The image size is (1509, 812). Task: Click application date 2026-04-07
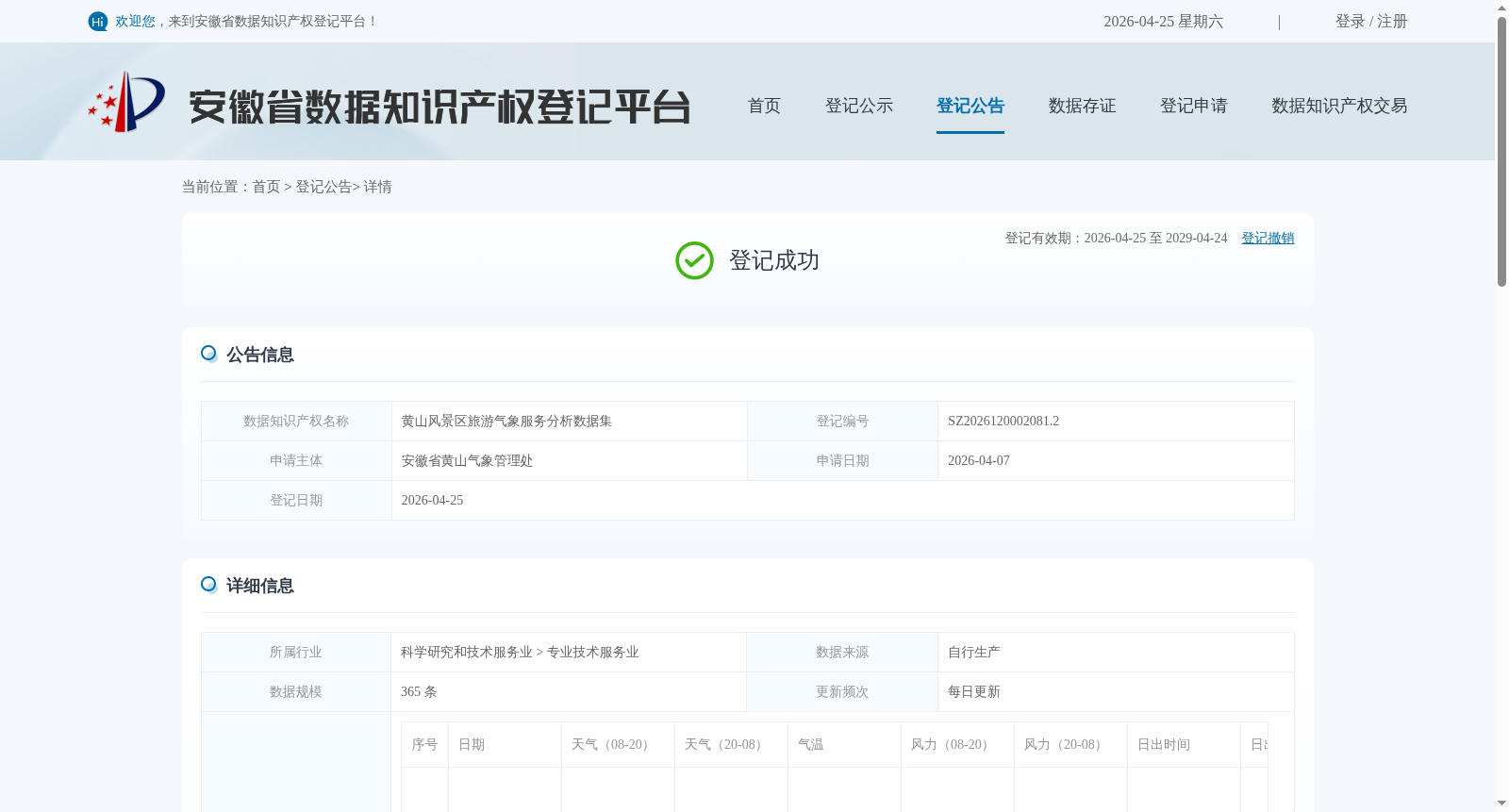coord(979,461)
